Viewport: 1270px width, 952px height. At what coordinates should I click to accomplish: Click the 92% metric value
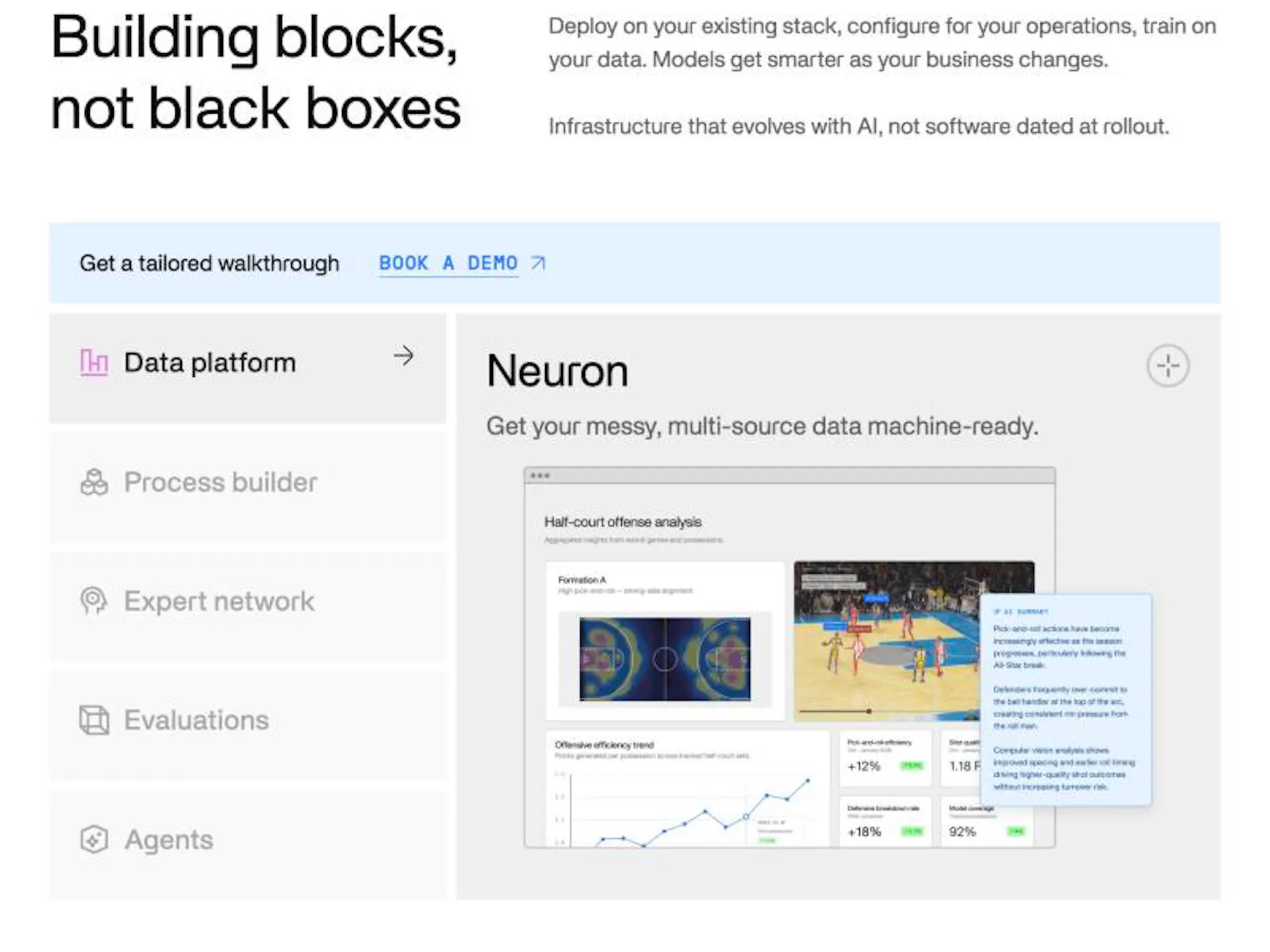(x=962, y=832)
